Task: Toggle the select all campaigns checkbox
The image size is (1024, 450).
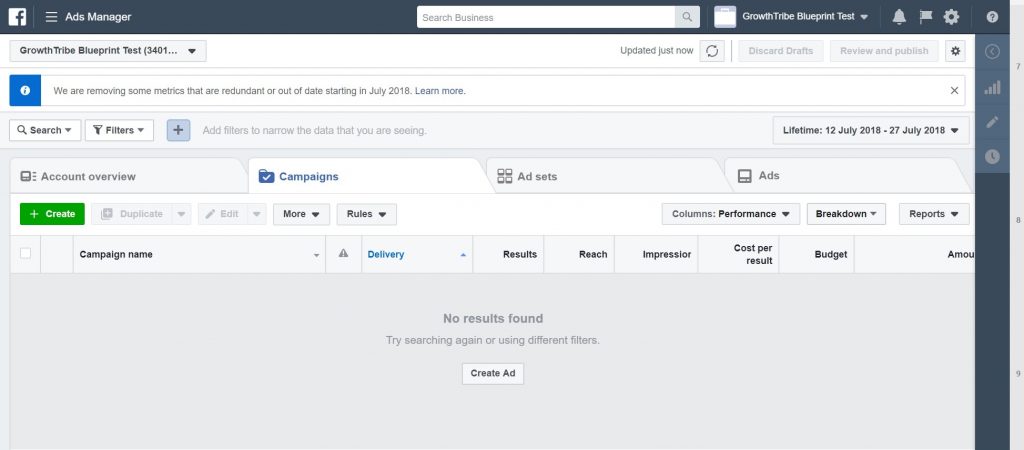Action: [x=25, y=254]
